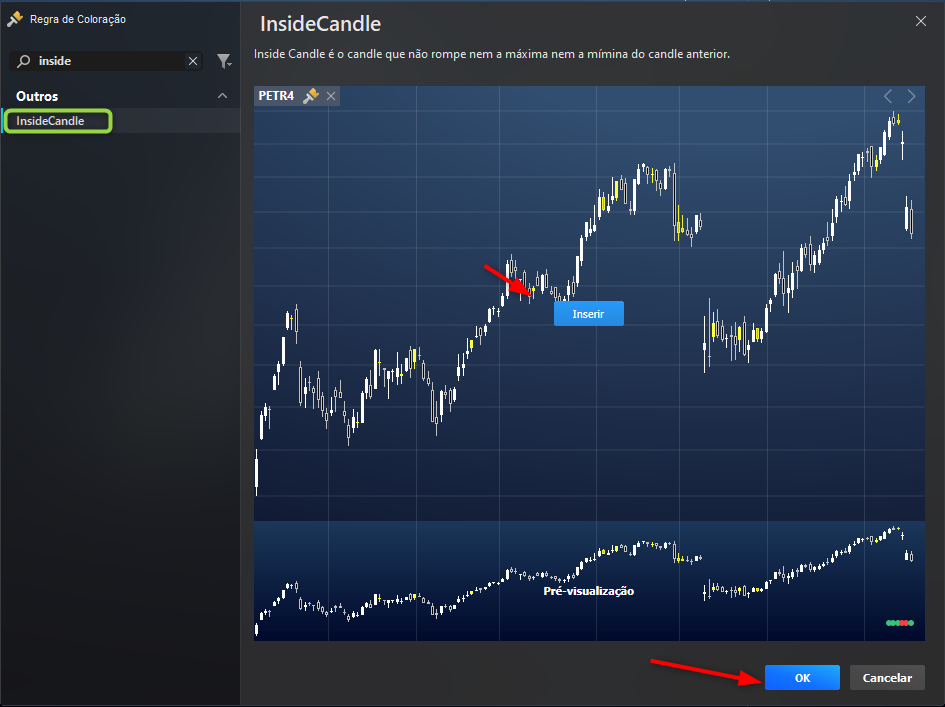This screenshot has height=707, width=945.
Task: Close the PETR4 chart tab
Action: (x=331, y=96)
